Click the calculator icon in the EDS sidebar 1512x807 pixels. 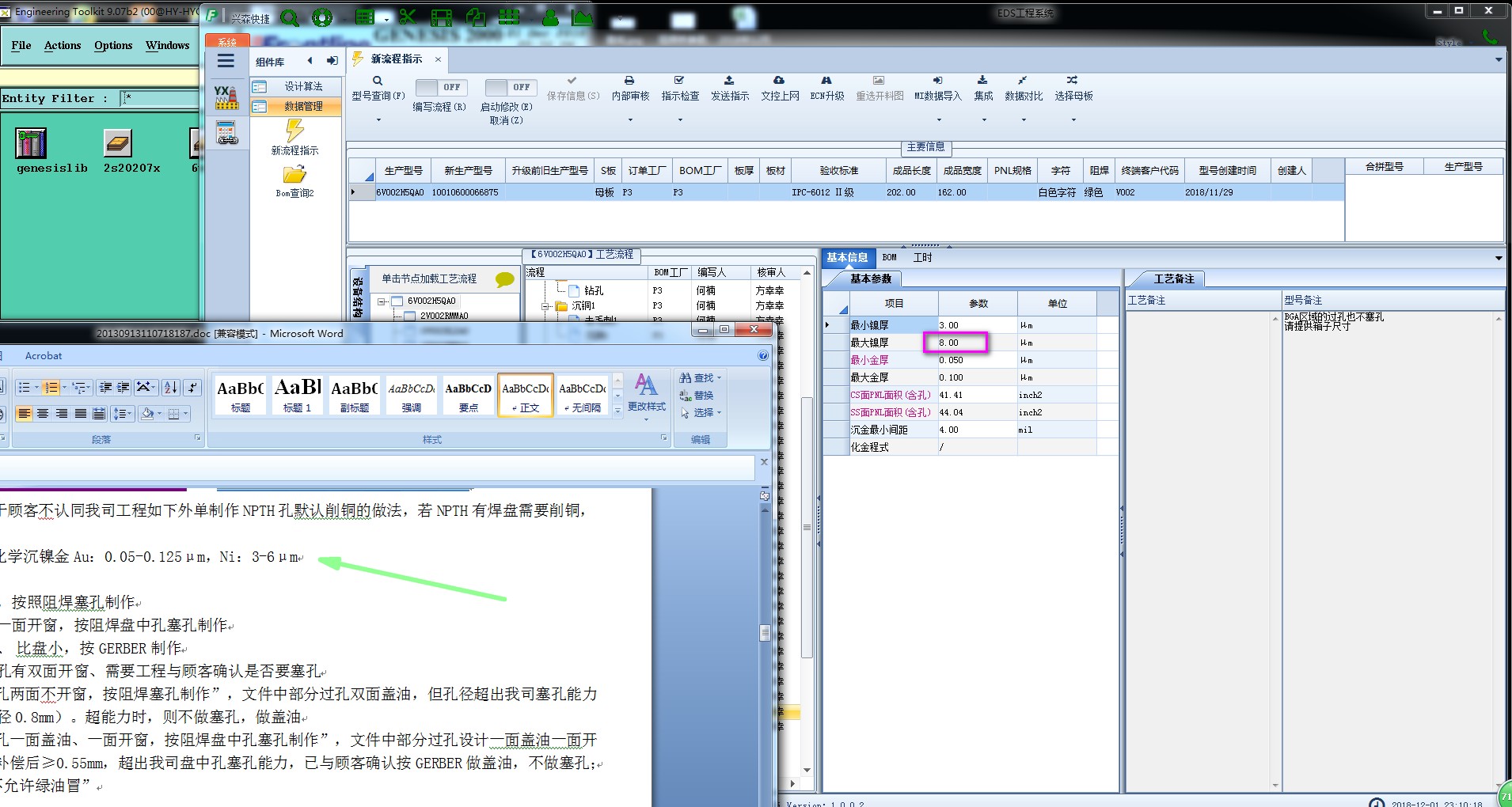[227, 133]
